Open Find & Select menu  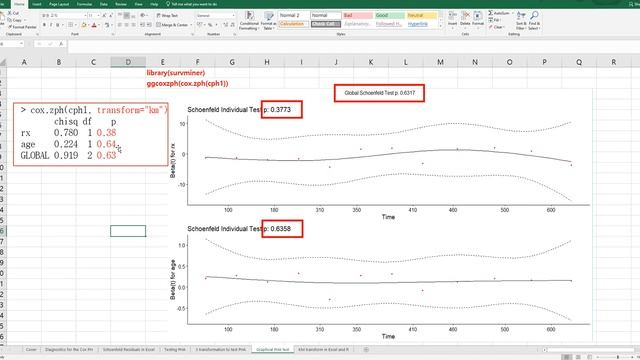coord(534,20)
